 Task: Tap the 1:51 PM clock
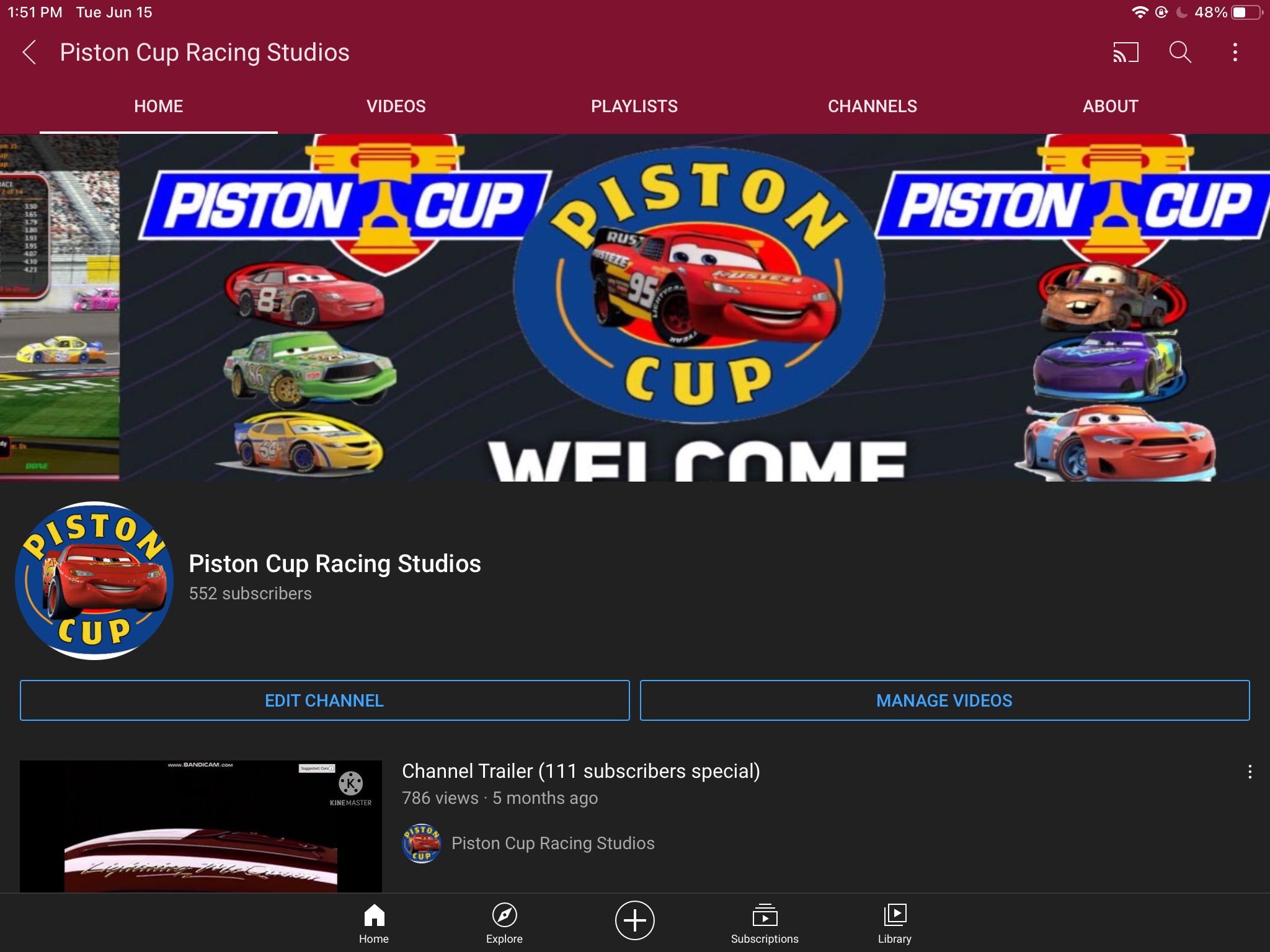coord(35,12)
